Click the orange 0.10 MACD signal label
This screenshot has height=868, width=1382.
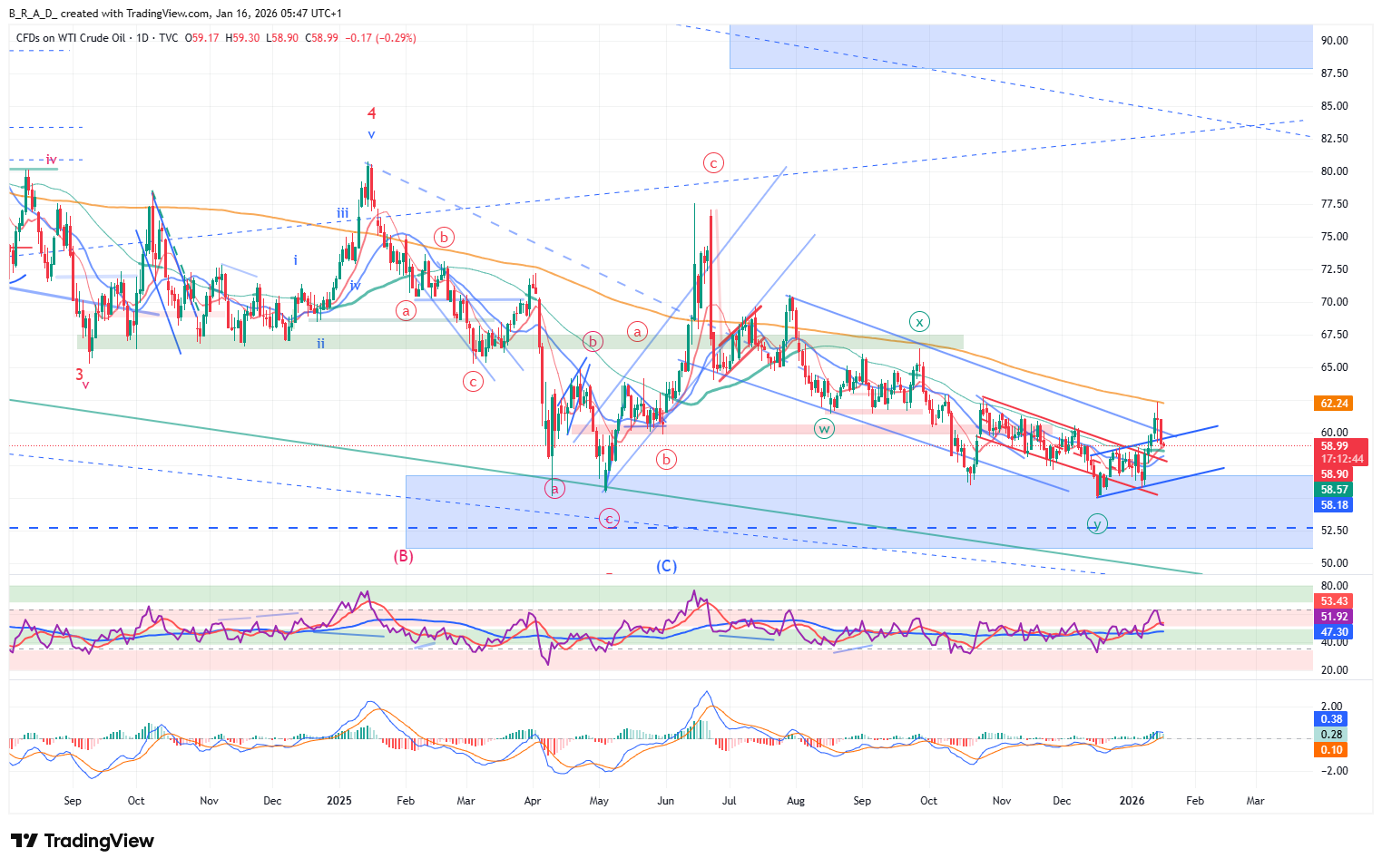[1331, 750]
